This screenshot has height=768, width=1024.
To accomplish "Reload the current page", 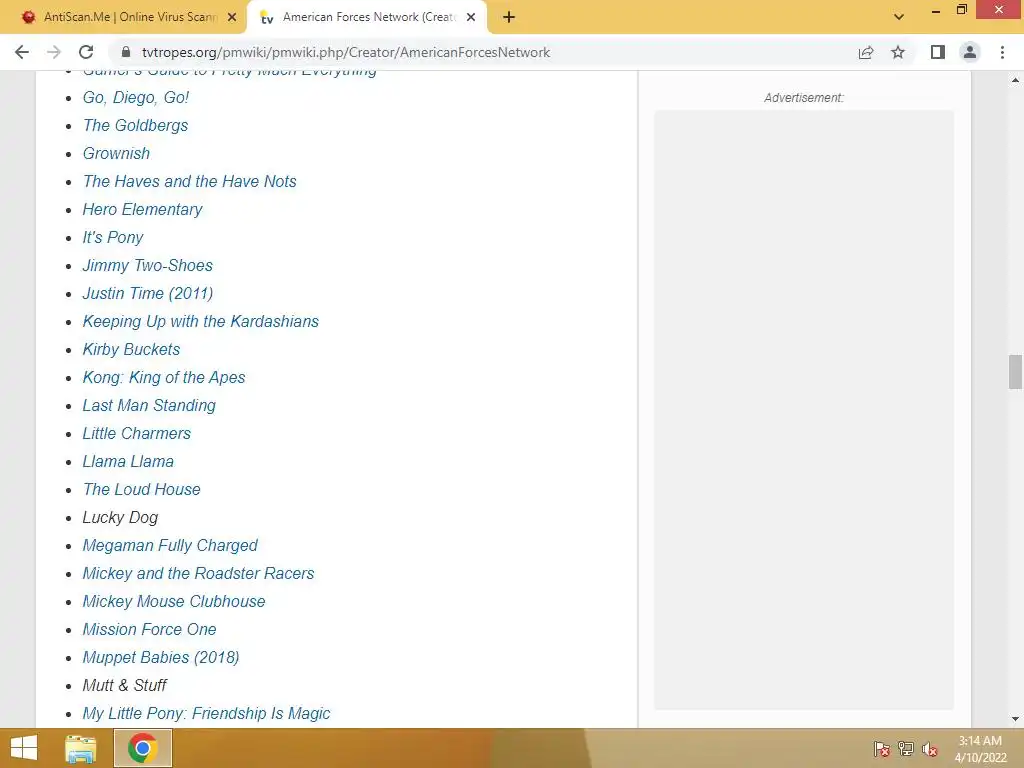I will tap(86, 52).
